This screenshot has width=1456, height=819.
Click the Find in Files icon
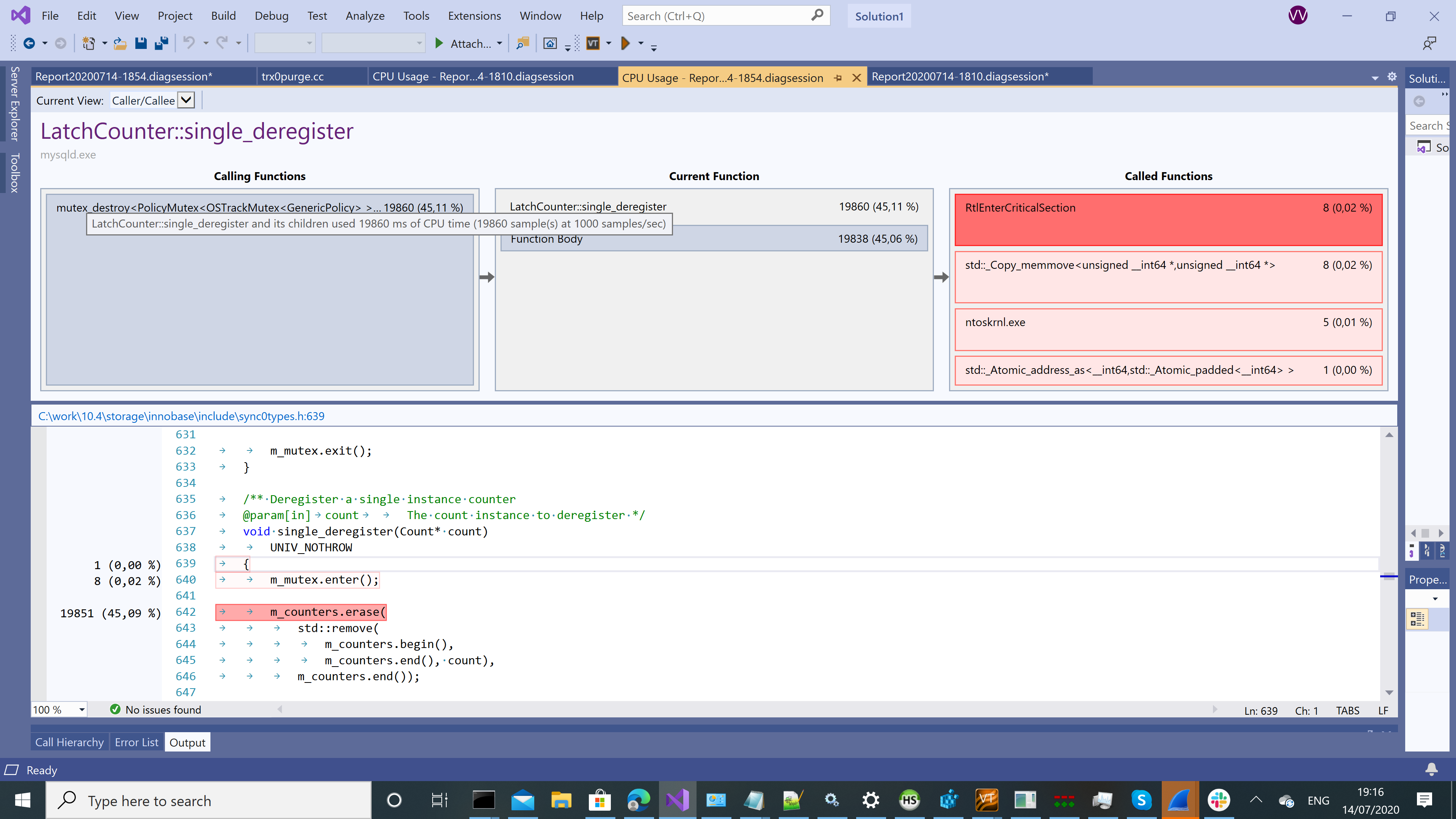point(522,43)
